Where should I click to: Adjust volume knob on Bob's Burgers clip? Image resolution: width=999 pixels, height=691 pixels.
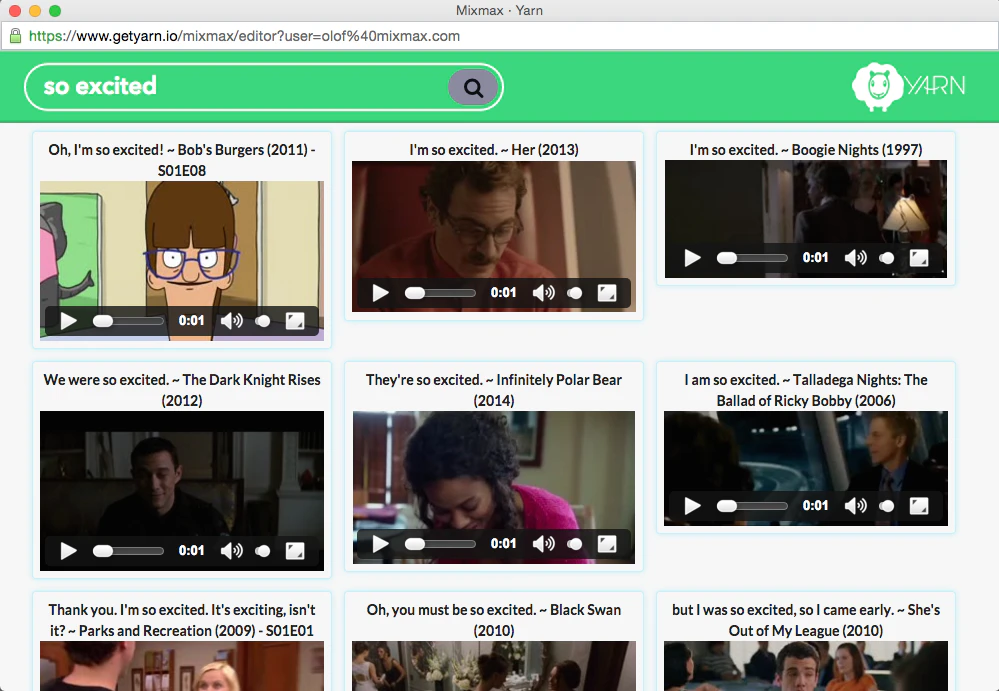click(x=262, y=321)
